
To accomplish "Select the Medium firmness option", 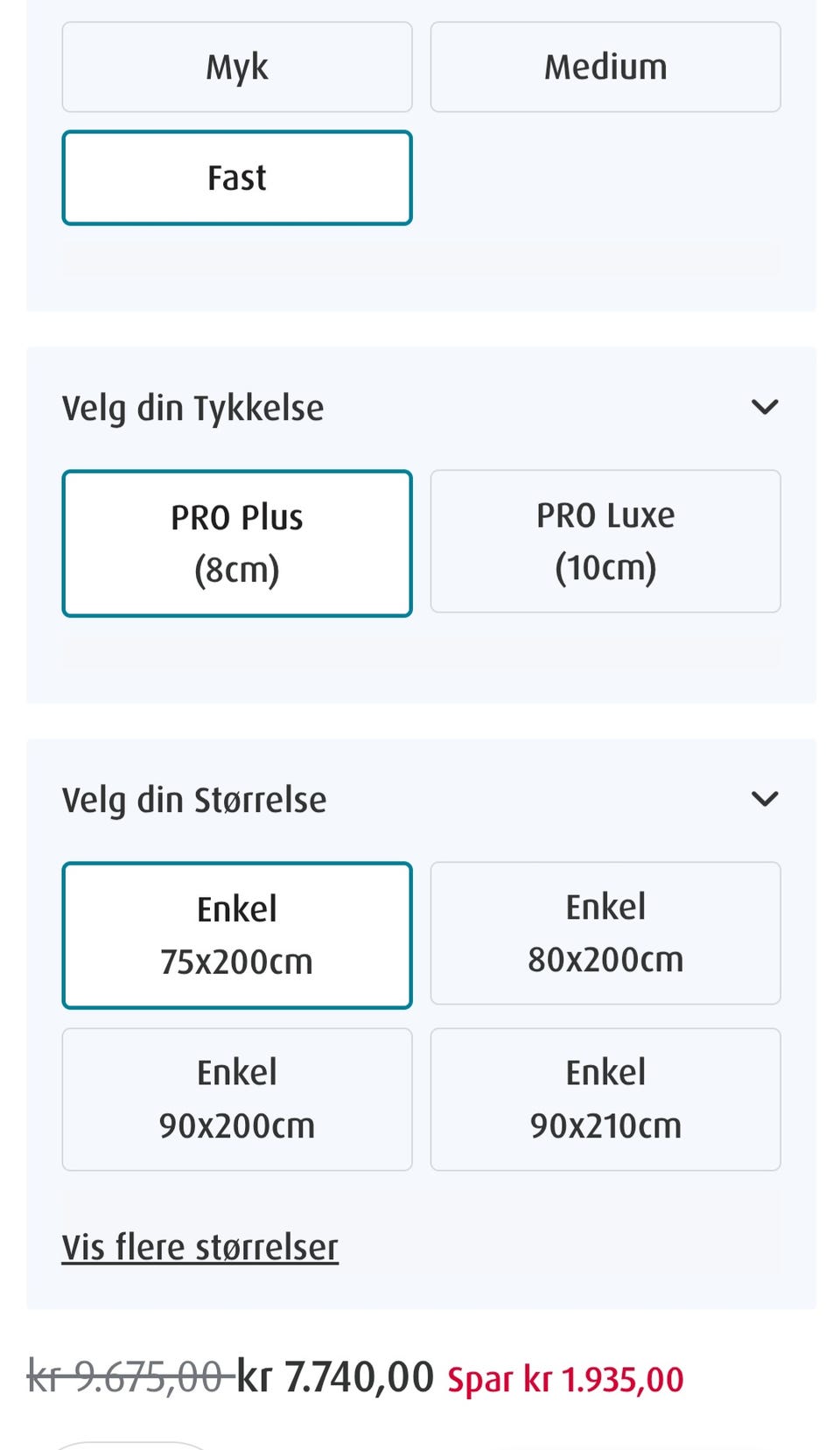I will click(x=605, y=67).
